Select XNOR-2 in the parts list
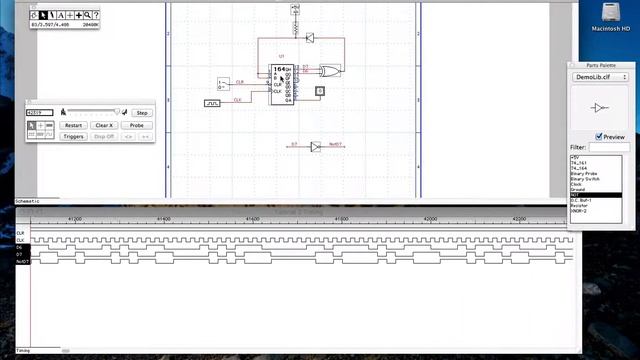Screen dimensions: 640x360 (x=596, y=211)
